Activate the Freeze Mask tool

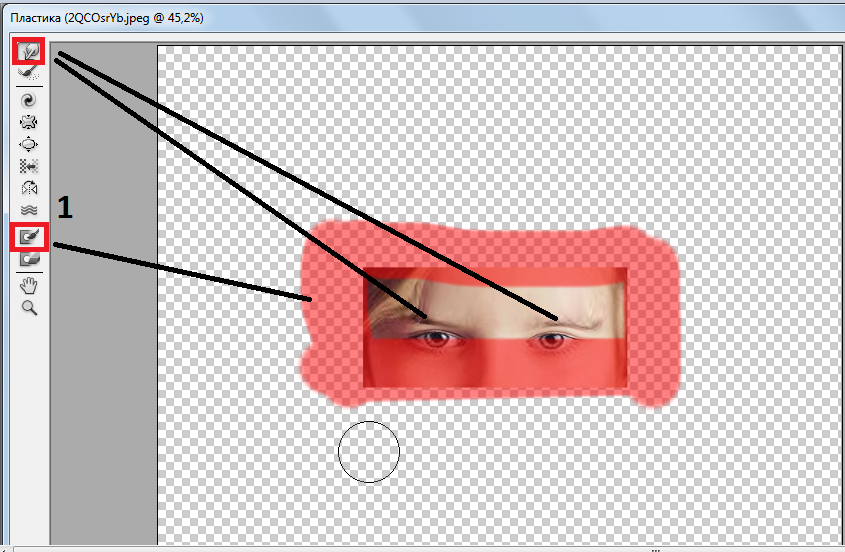pos(30,236)
